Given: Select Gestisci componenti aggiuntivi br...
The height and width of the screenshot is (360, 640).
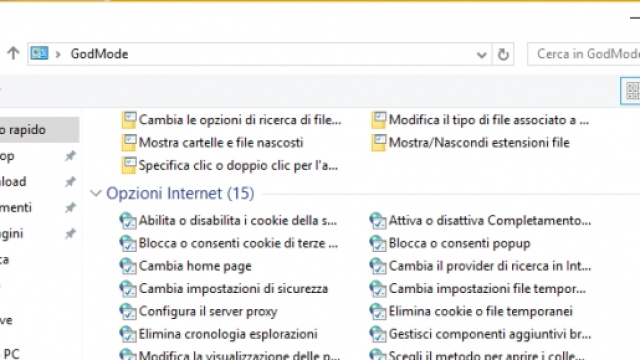Looking at the screenshot, I should coord(490,334).
